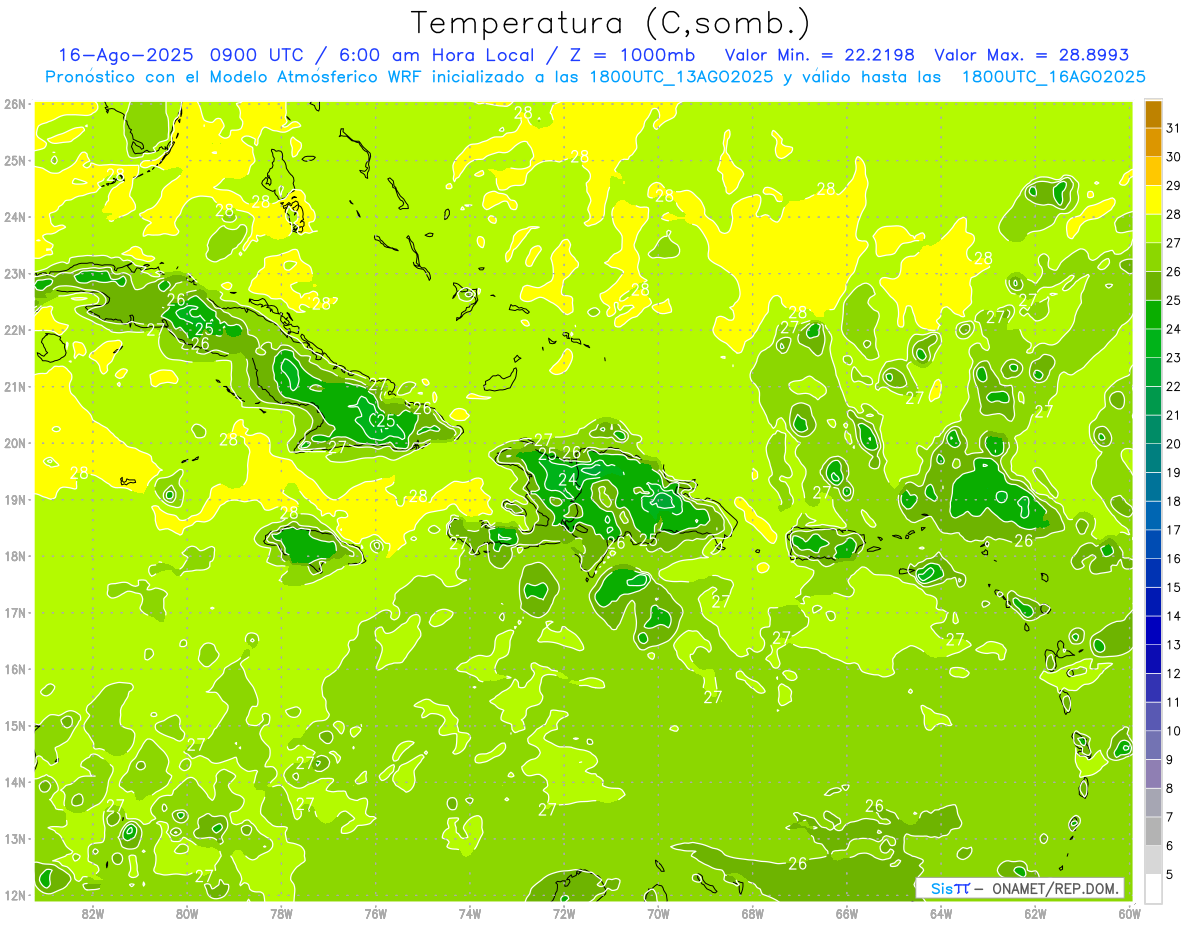This screenshot has height=927, width=1200.
Task: Click the '62W' longitude axis label
Action: (1035, 914)
